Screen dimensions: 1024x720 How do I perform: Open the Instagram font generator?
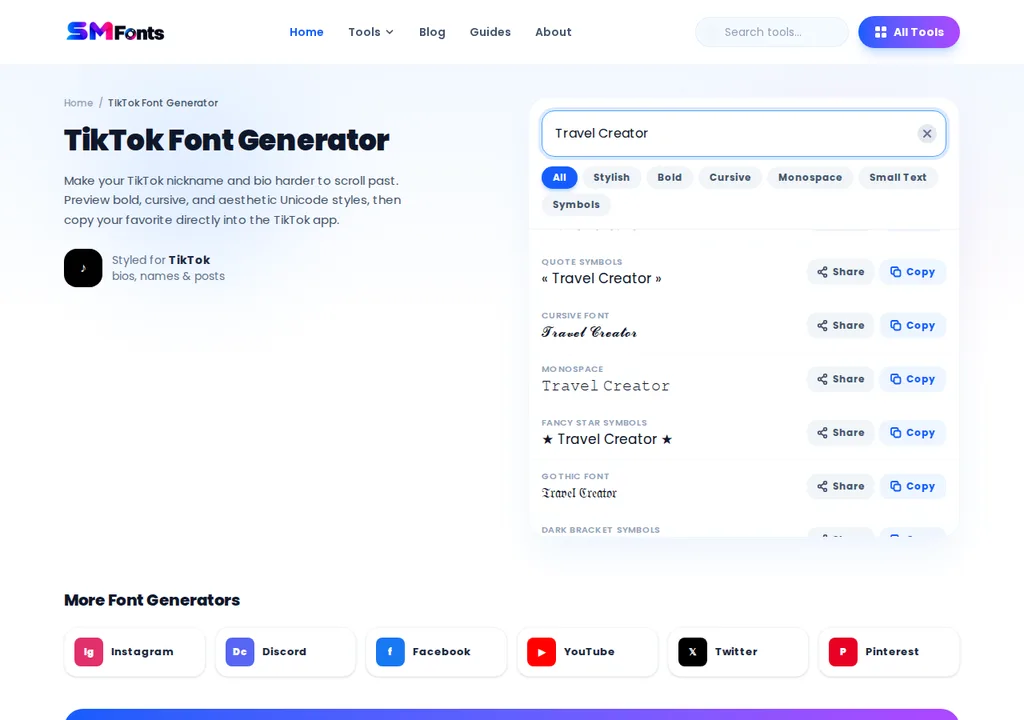(135, 652)
